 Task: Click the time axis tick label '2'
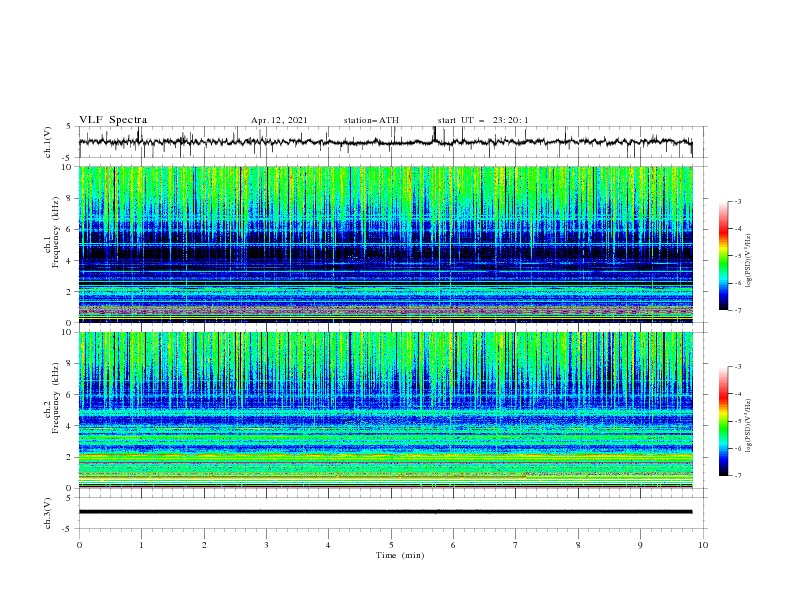coord(204,545)
